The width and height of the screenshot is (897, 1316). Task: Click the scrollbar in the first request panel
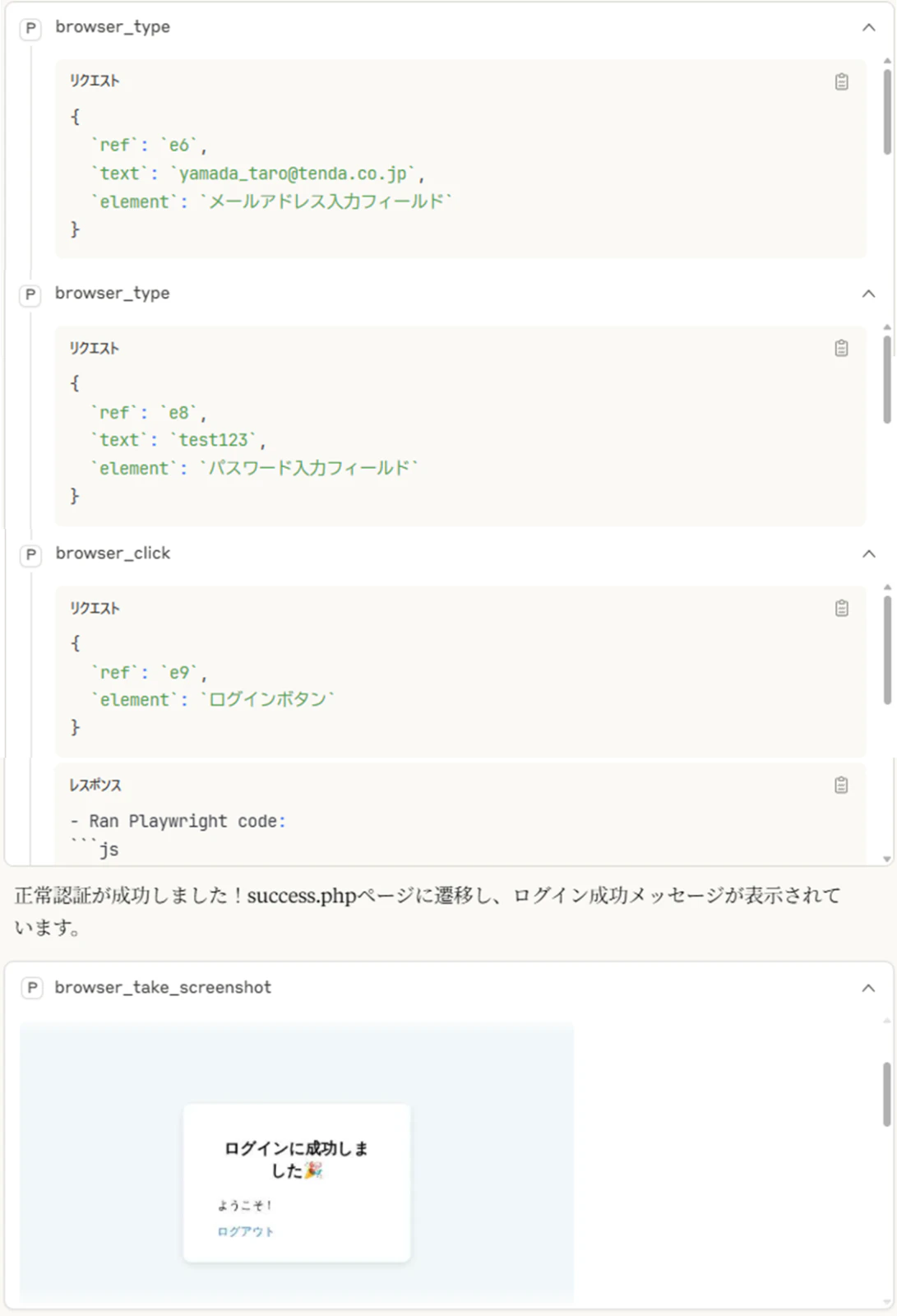887,112
